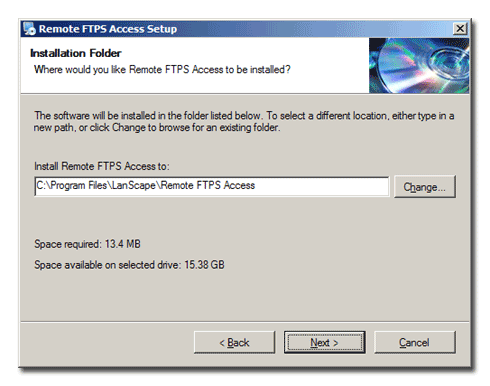The image size is (490, 386).
Task: Click the 'Space available on selected drive' text
Action: click(x=107, y=265)
